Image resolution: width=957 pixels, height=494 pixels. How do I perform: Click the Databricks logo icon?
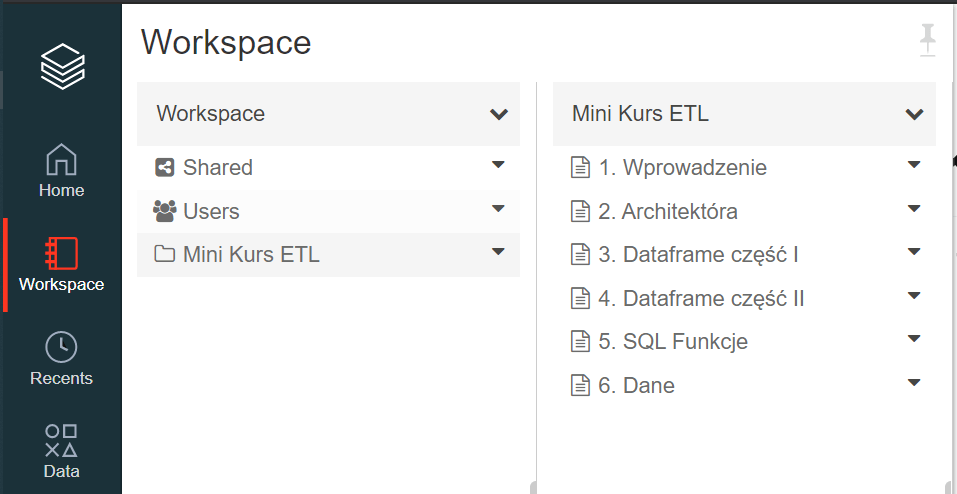tap(62, 66)
